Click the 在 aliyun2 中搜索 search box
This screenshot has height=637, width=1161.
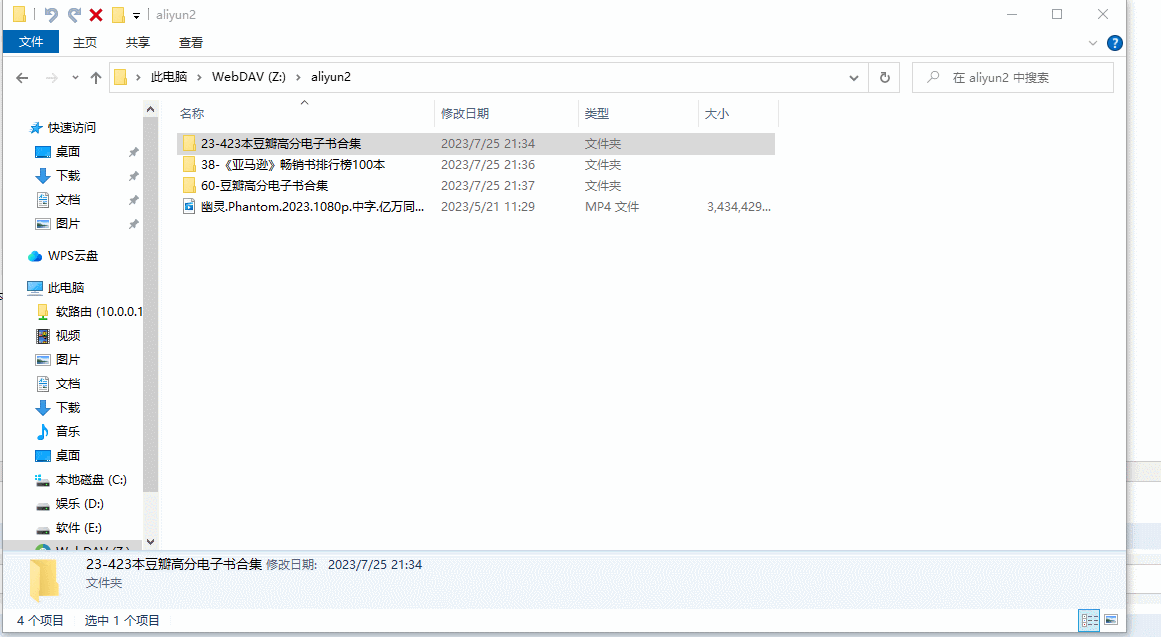1013,78
